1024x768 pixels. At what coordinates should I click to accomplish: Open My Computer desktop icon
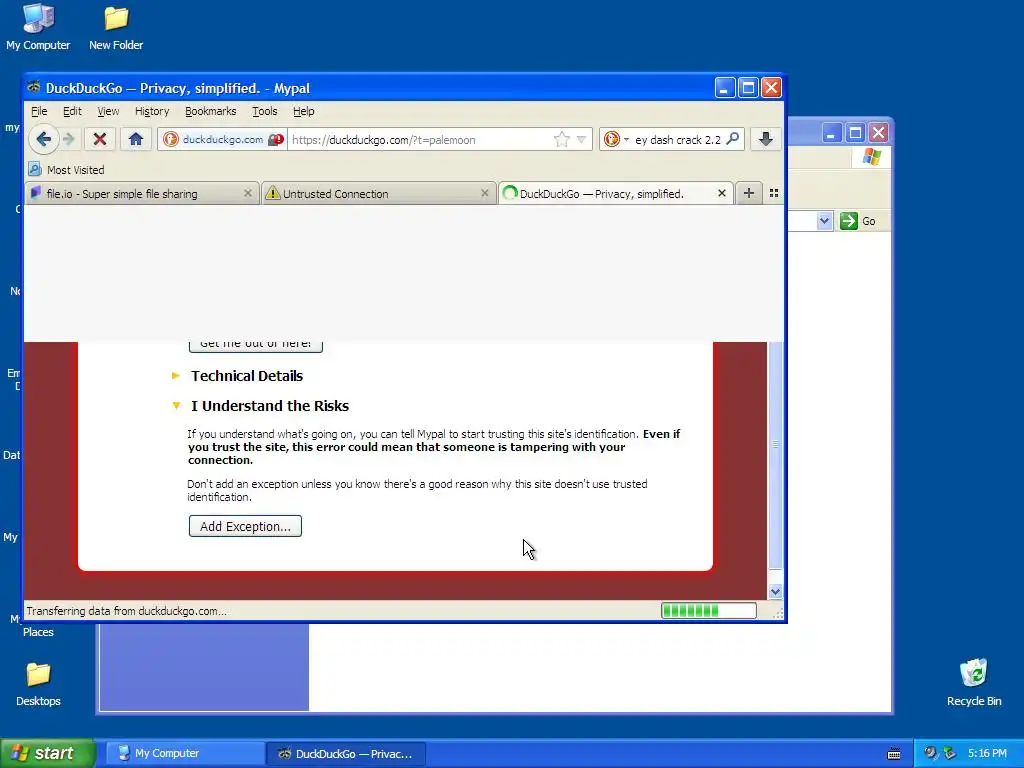[x=38, y=27]
